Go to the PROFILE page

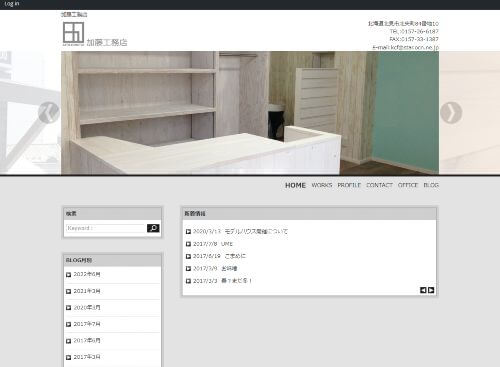click(x=349, y=185)
